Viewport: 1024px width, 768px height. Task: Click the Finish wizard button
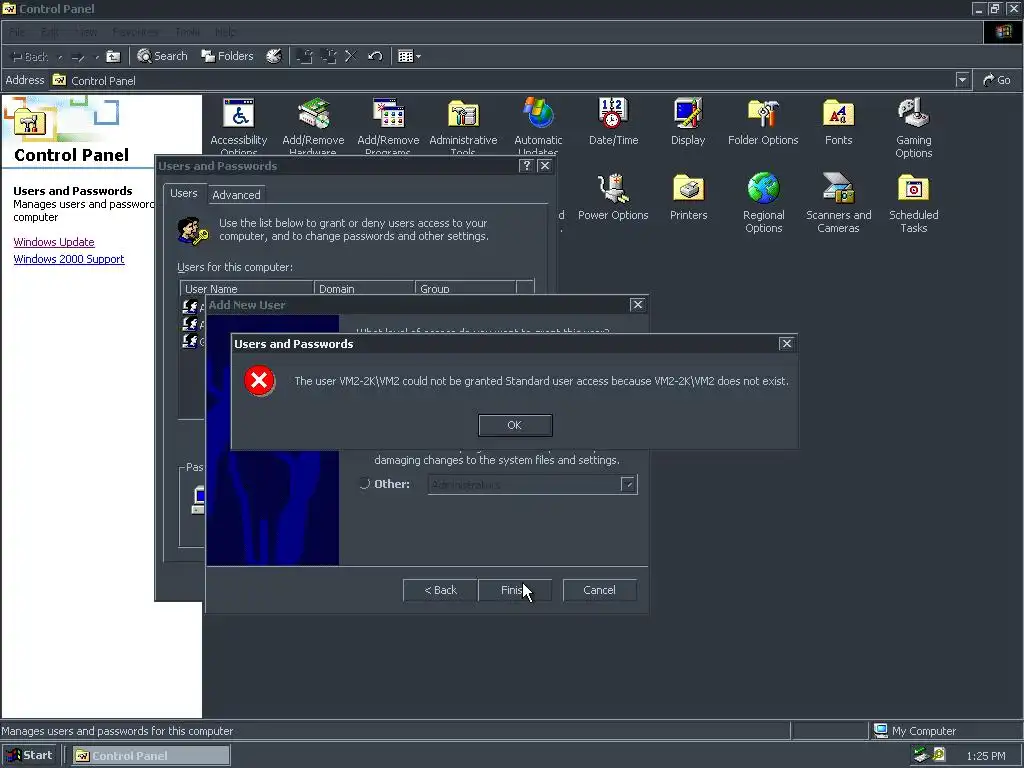(x=515, y=590)
